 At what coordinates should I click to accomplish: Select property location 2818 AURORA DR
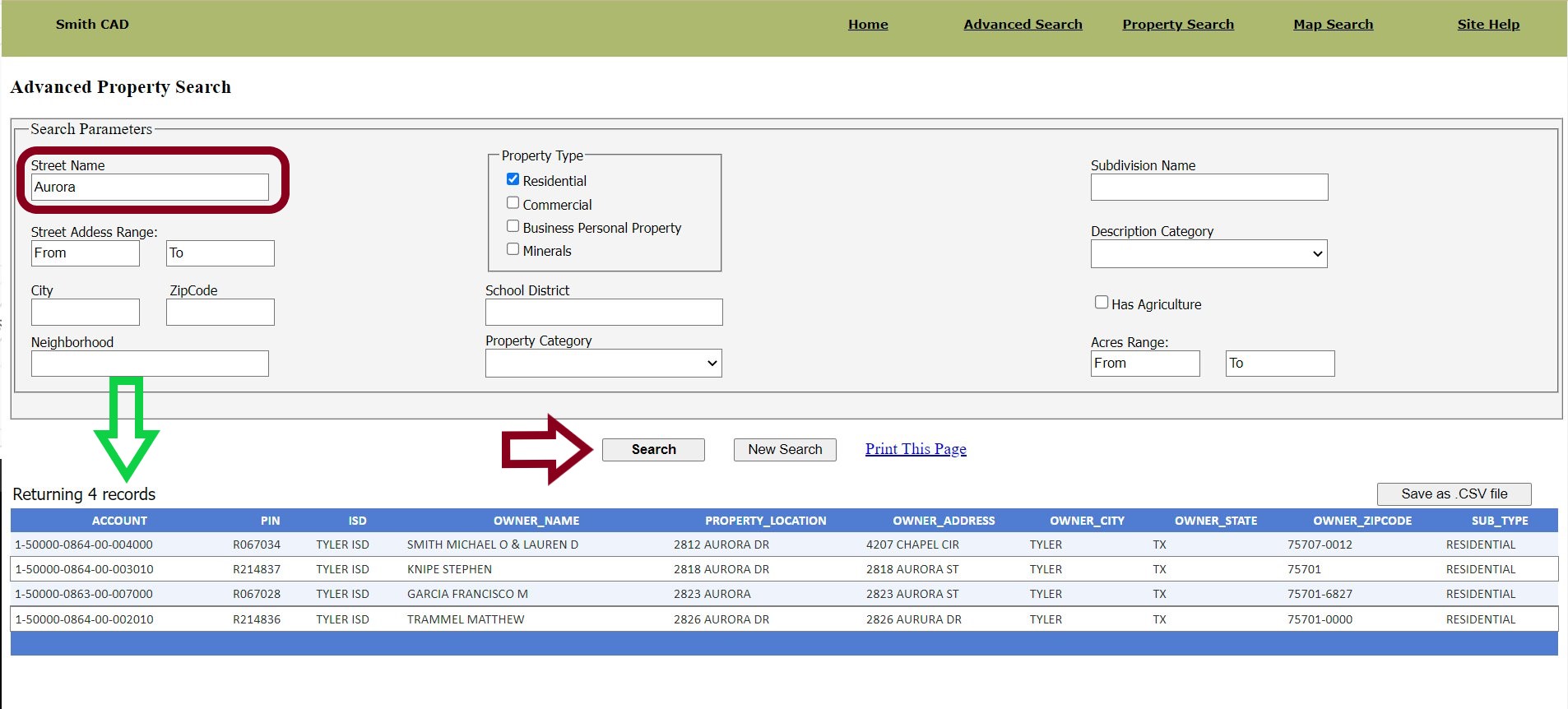(721, 569)
